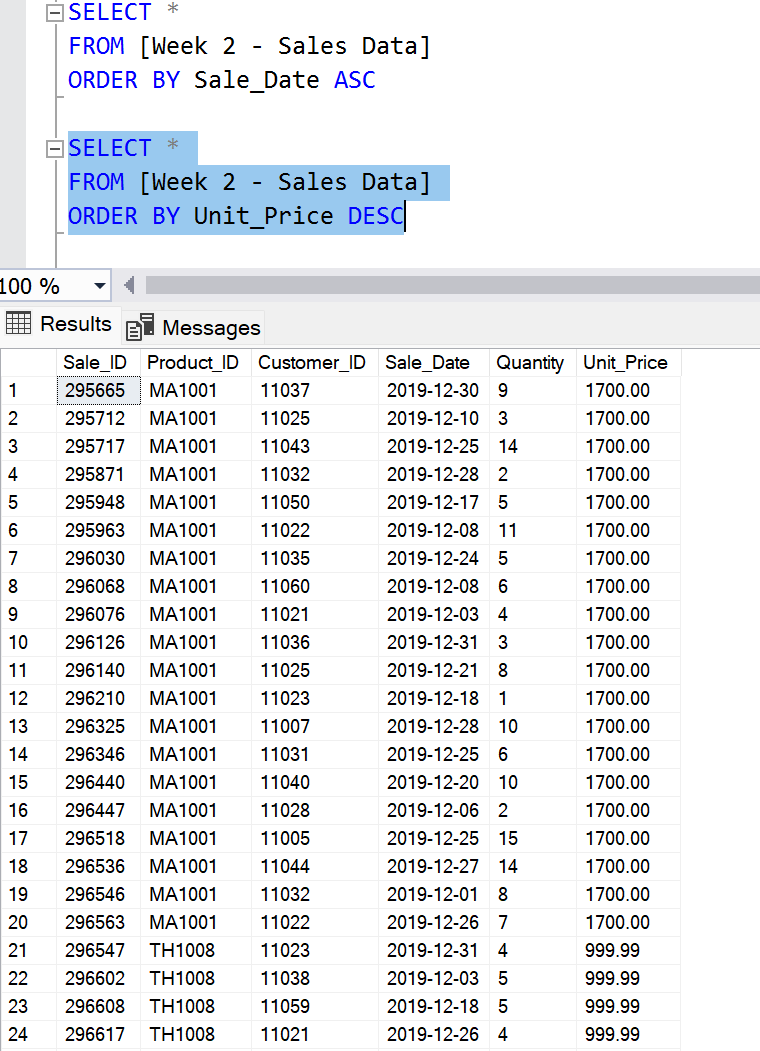This screenshot has height=1051, width=760.
Task: Switch to the Messages tab
Action: tap(194, 328)
